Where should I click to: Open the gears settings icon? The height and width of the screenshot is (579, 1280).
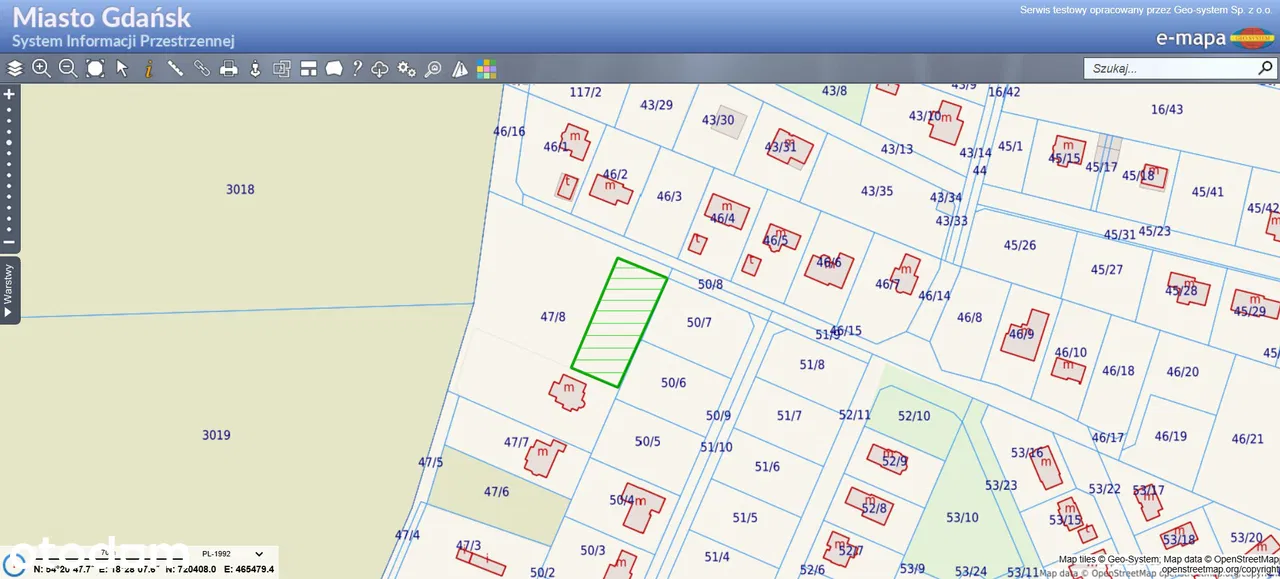coord(406,69)
